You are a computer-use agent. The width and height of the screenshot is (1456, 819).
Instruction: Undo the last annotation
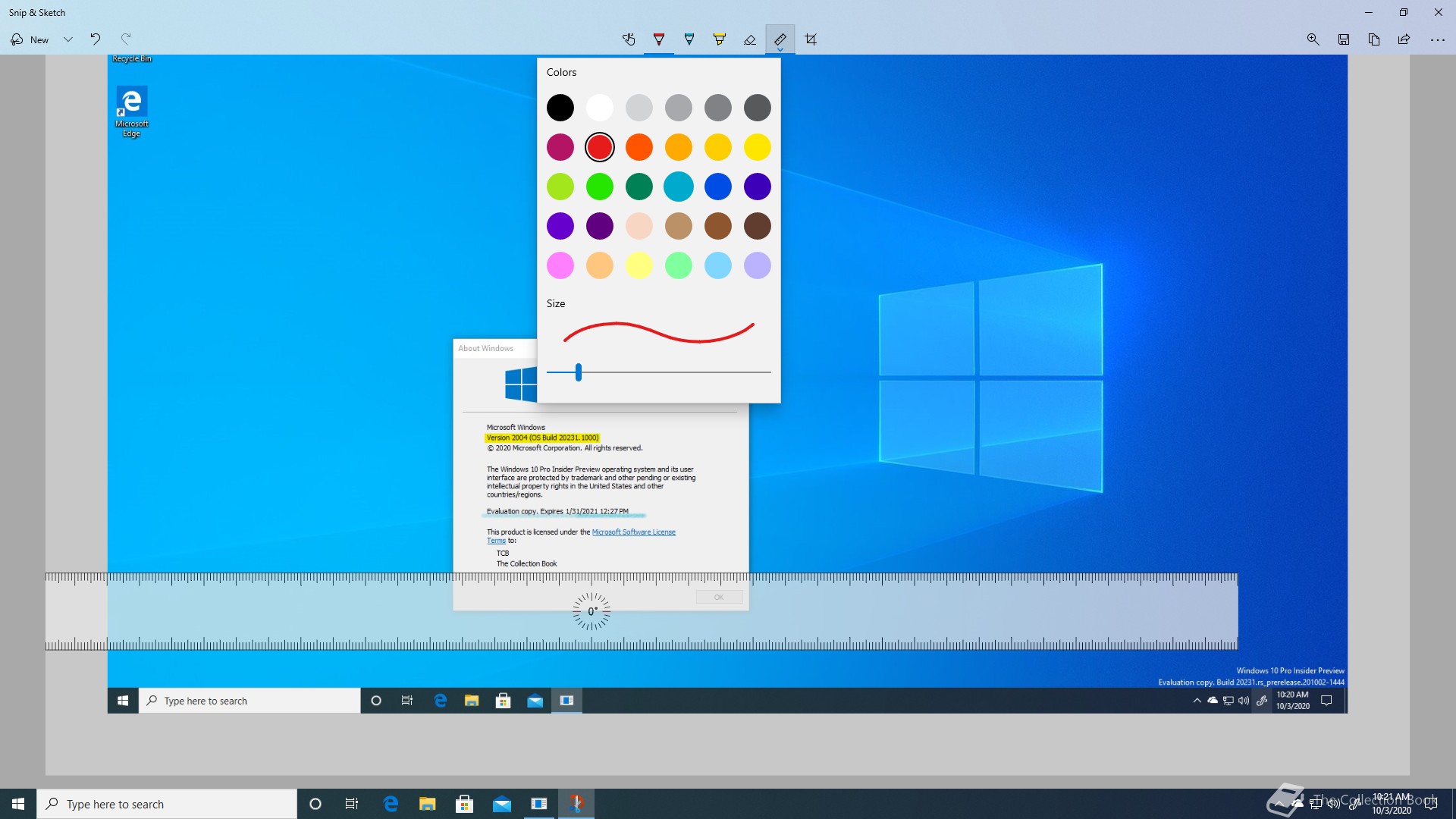point(96,39)
